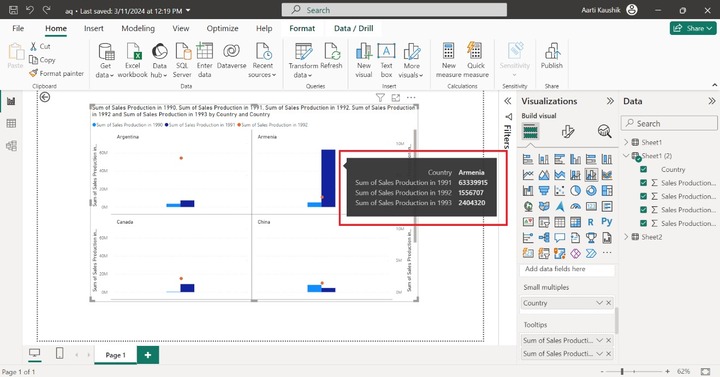
Task: Pick the Ribbon chart visual
Action: point(607,175)
